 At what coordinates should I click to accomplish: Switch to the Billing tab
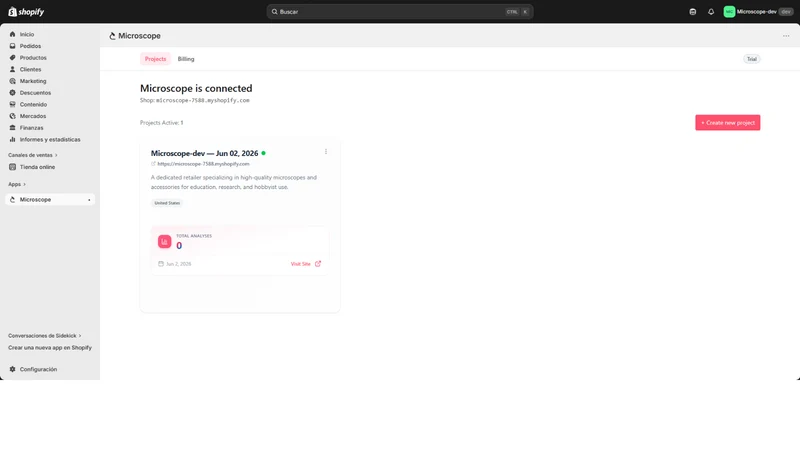[186, 59]
